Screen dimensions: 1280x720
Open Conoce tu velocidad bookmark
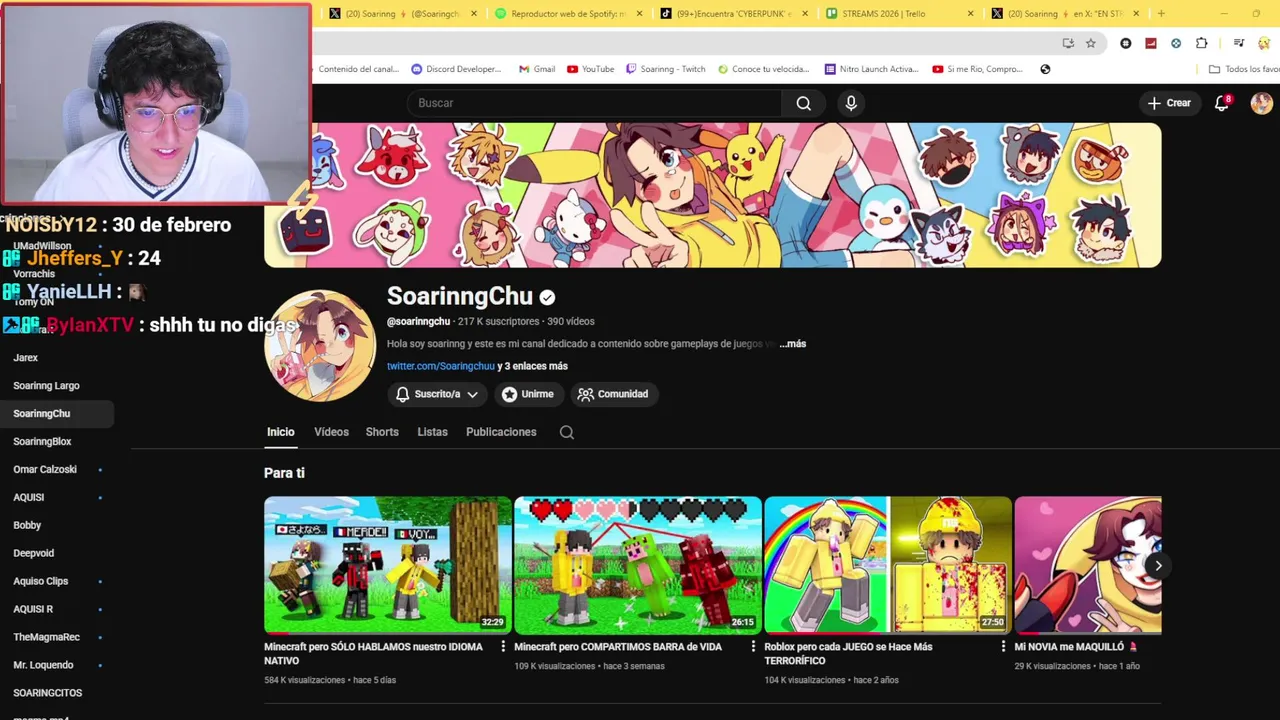pyautogui.click(x=763, y=69)
